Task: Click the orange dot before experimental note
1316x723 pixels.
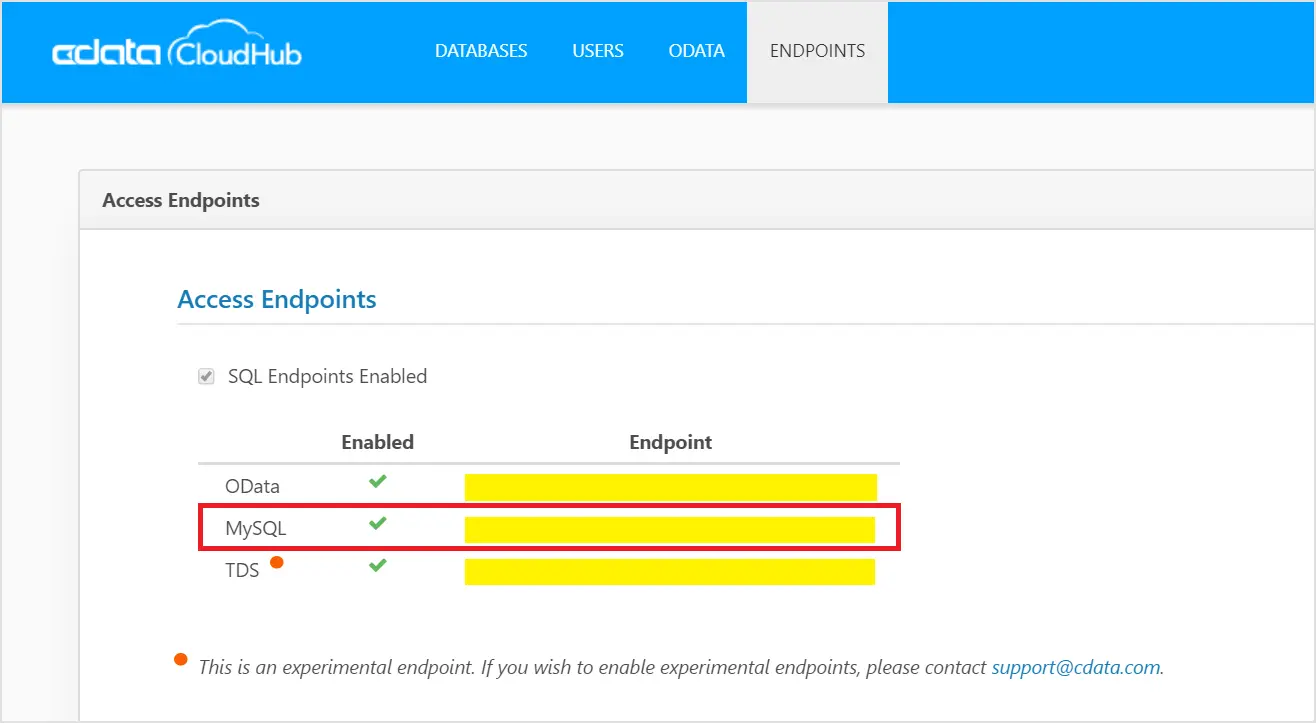Action: coord(181,659)
